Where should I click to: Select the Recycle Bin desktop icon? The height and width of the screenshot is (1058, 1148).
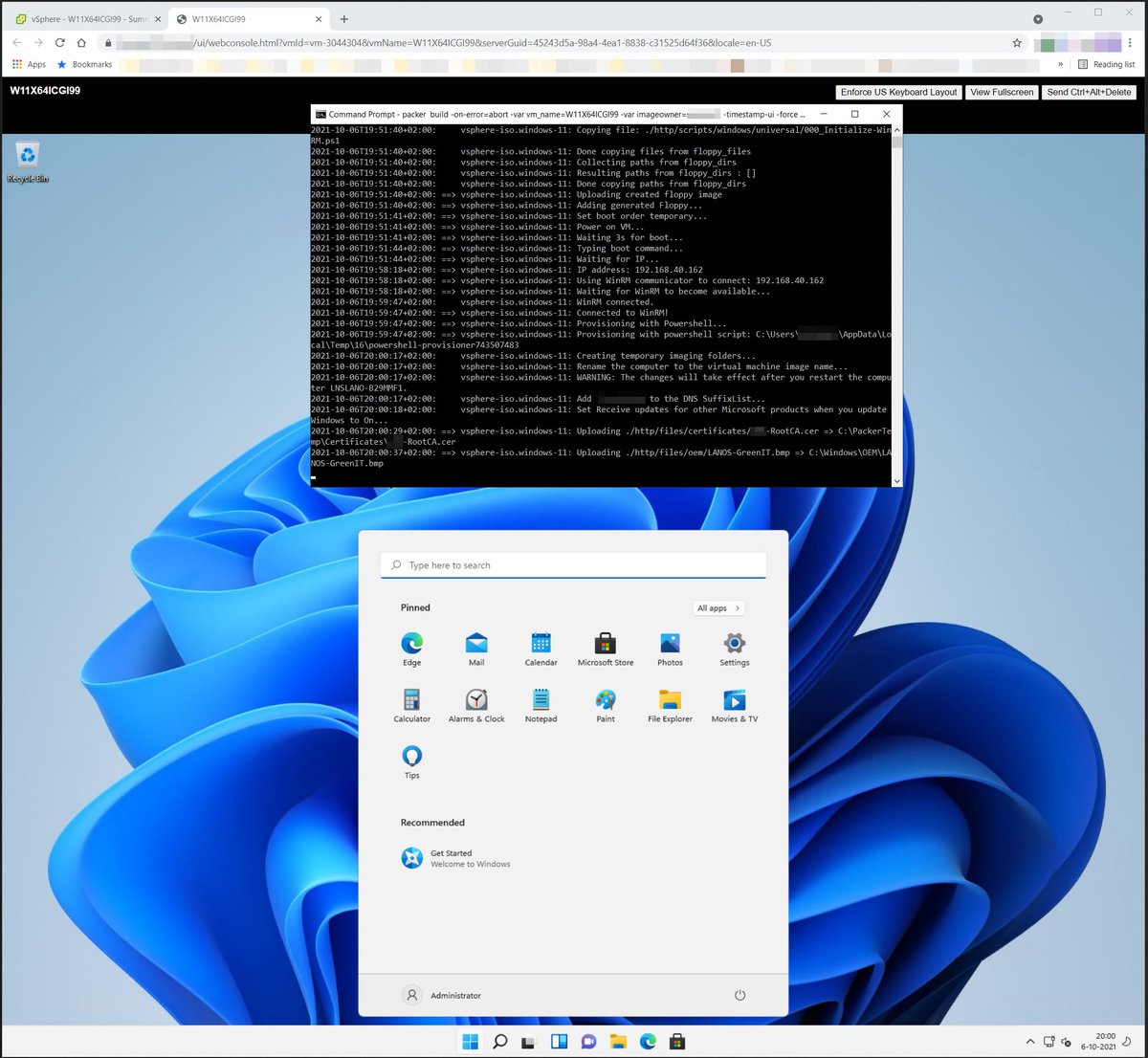[28, 162]
